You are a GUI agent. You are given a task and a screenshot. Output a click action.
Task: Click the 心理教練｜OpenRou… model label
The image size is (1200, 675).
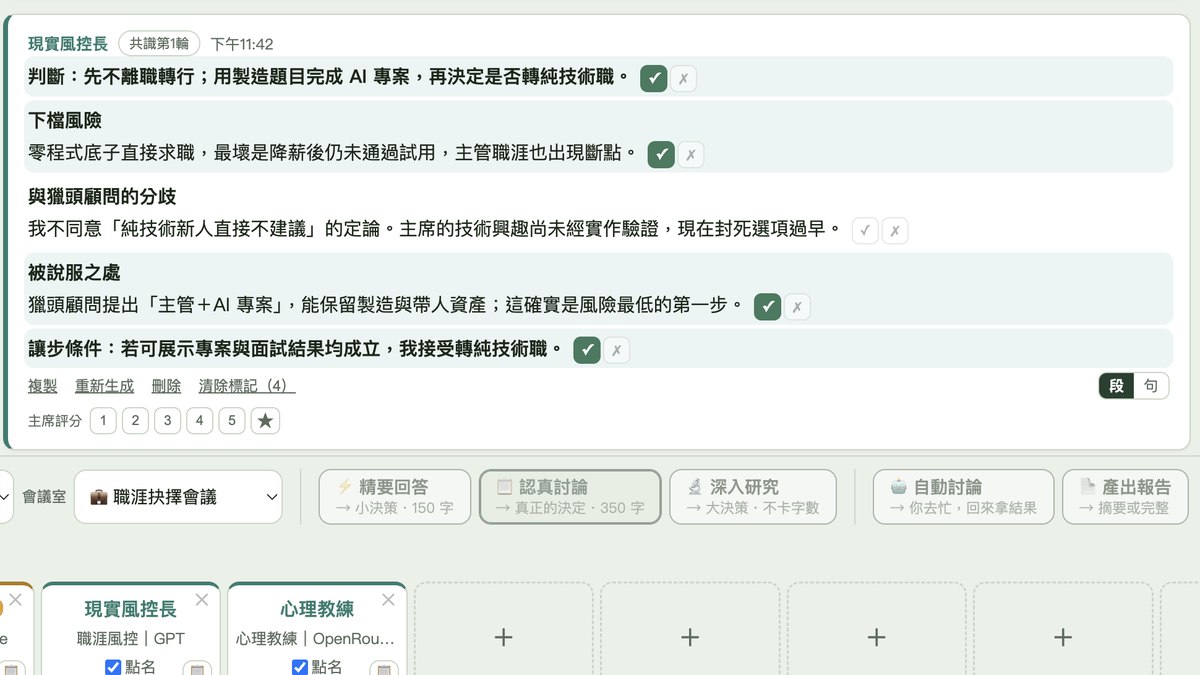316,638
